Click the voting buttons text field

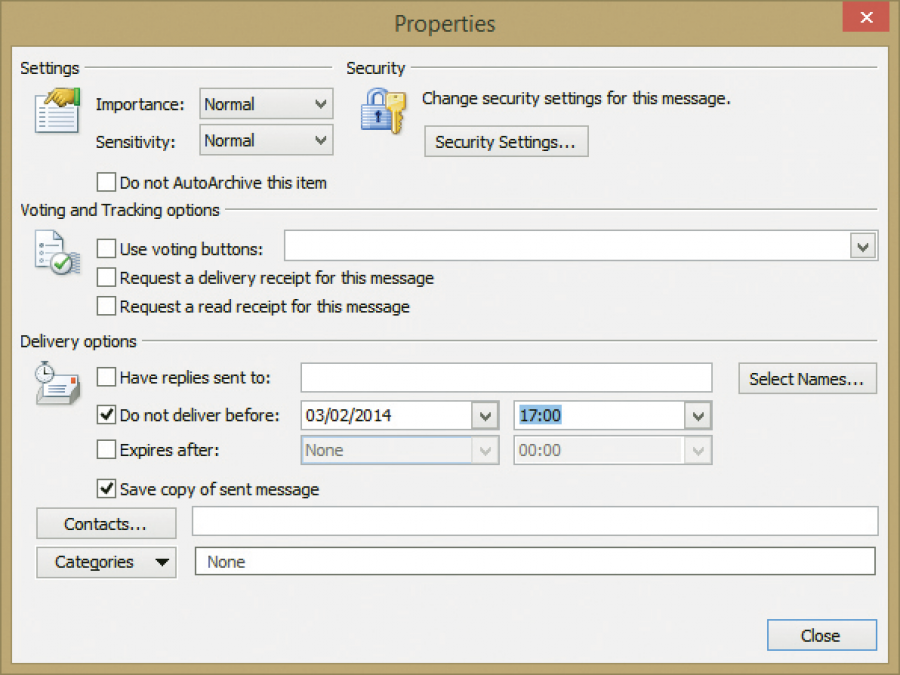click(x=568, y=246)
